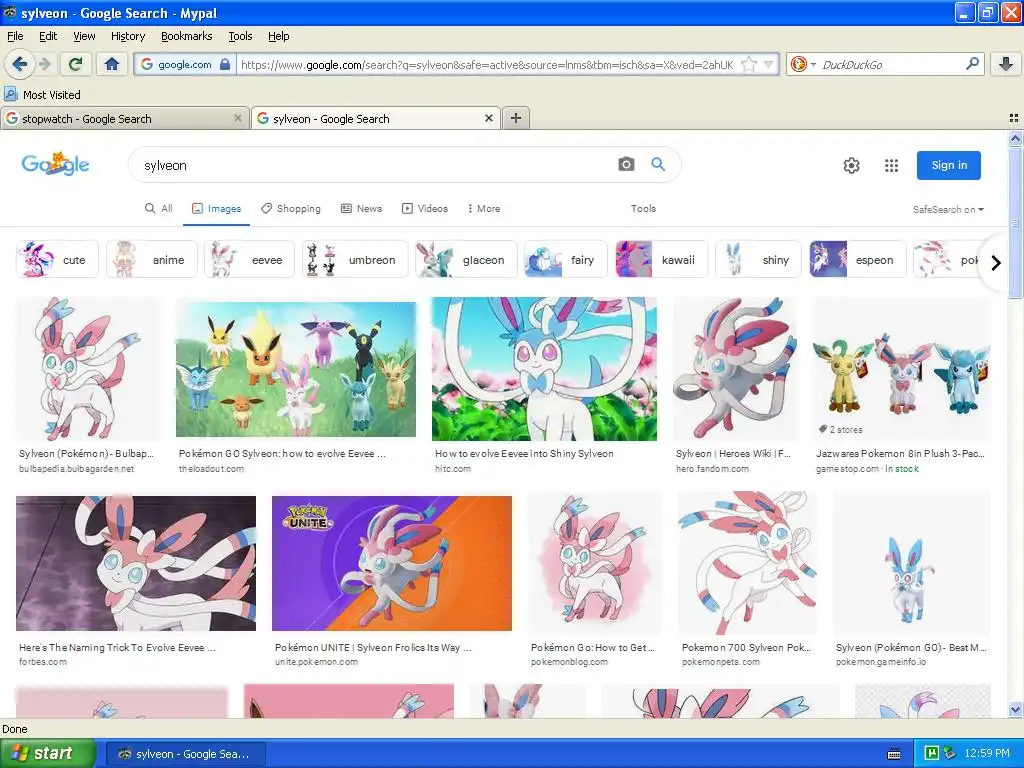Bookmark this page with the star icon
The width and height of the screenshot is (1024, 768).
click(748, 64)
